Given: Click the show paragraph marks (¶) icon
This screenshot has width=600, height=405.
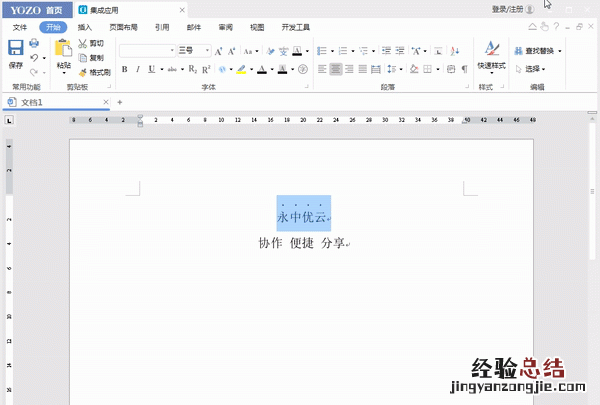Looking at the screenshot, I should 464,69.
